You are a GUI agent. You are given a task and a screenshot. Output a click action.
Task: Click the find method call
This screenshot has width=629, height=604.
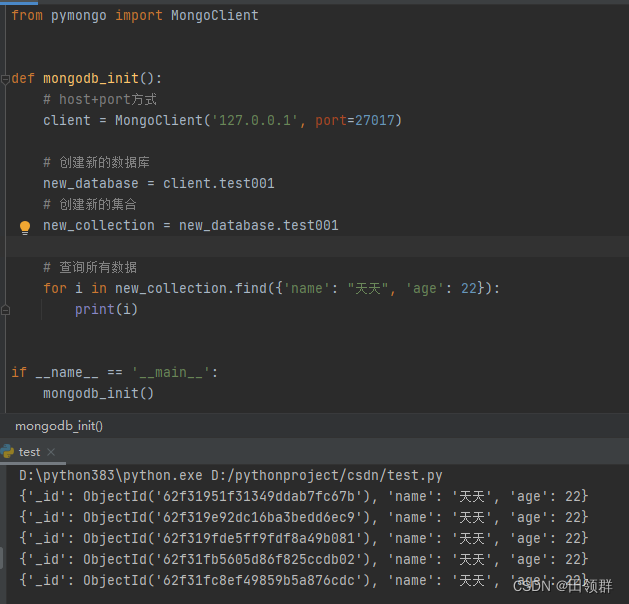[249, 288]
